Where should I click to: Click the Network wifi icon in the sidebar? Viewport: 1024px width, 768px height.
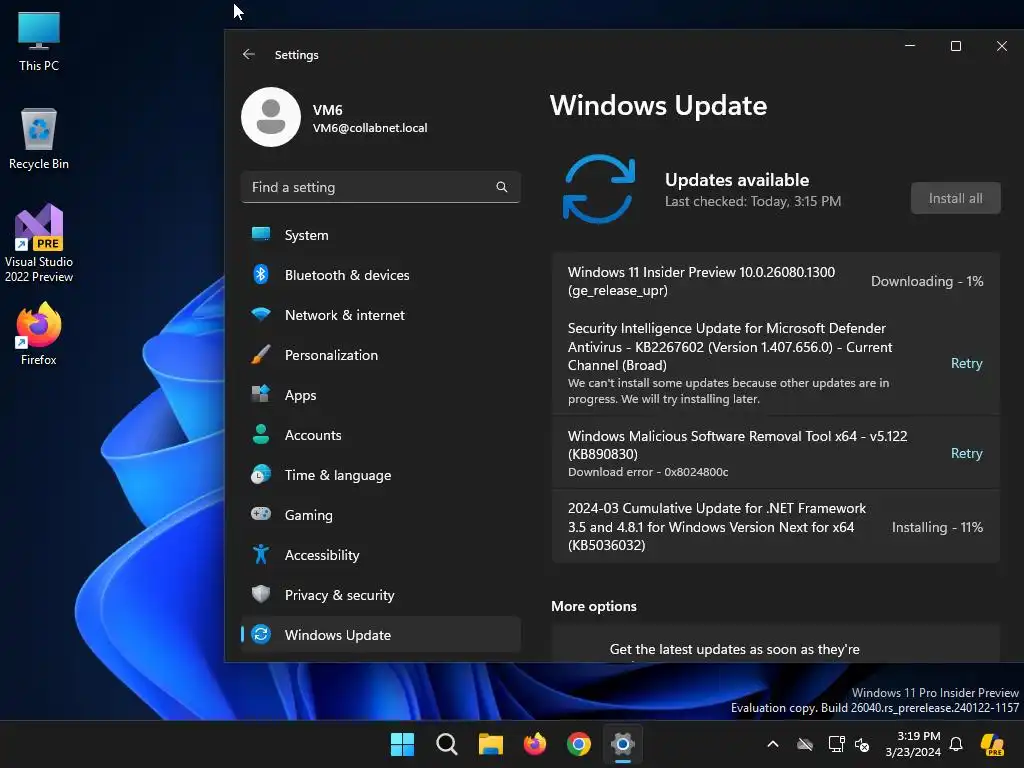point(261,314)
